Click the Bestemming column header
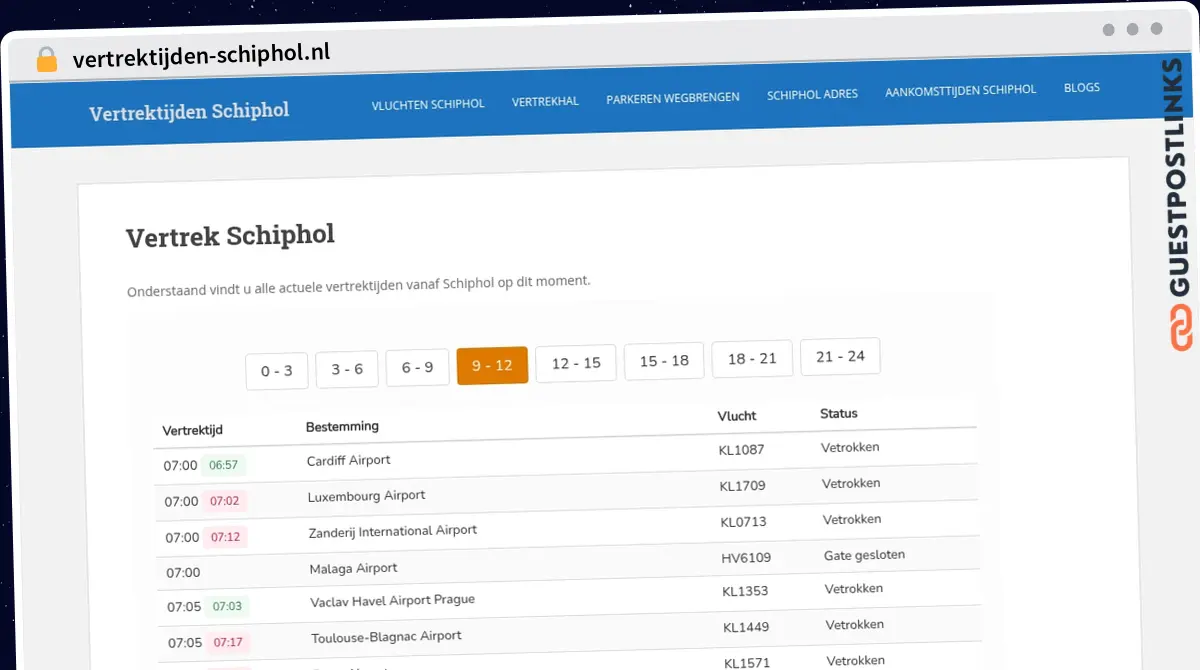Image resolution: width=1200 pixels, height=670 pixels. tap(342, 426)
